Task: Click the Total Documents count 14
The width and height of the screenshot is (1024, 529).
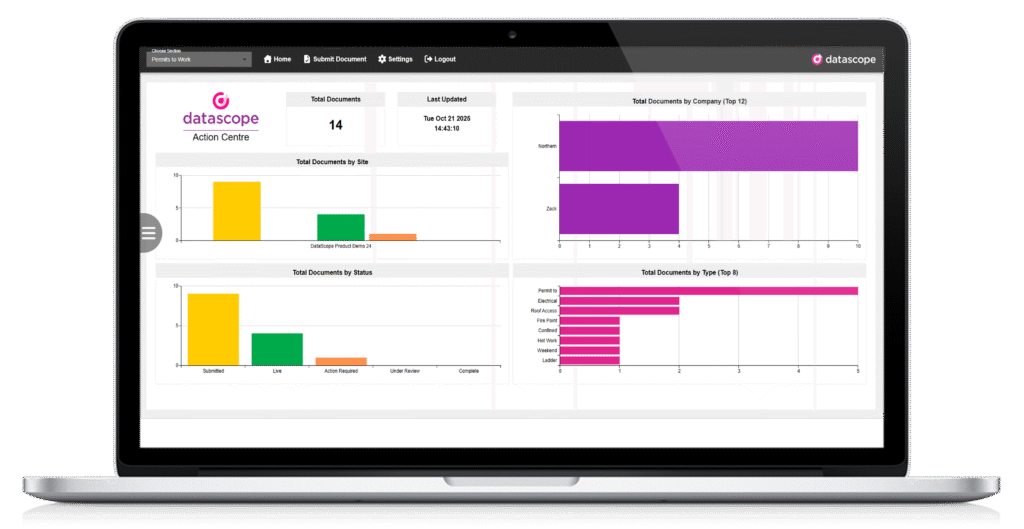Action: coord(336,125)
